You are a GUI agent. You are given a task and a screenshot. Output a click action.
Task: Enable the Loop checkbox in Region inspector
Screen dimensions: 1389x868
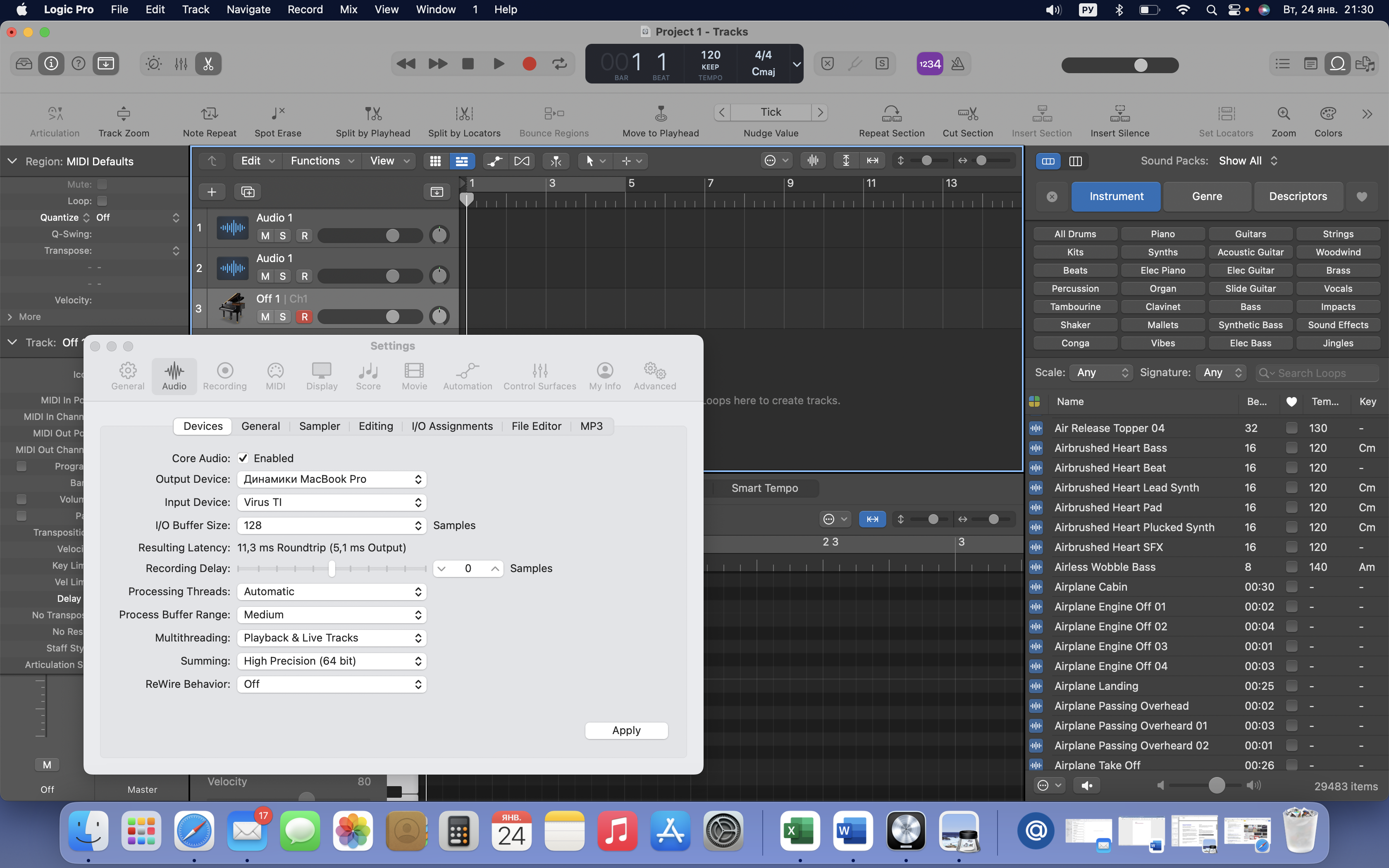coord(102,201)
